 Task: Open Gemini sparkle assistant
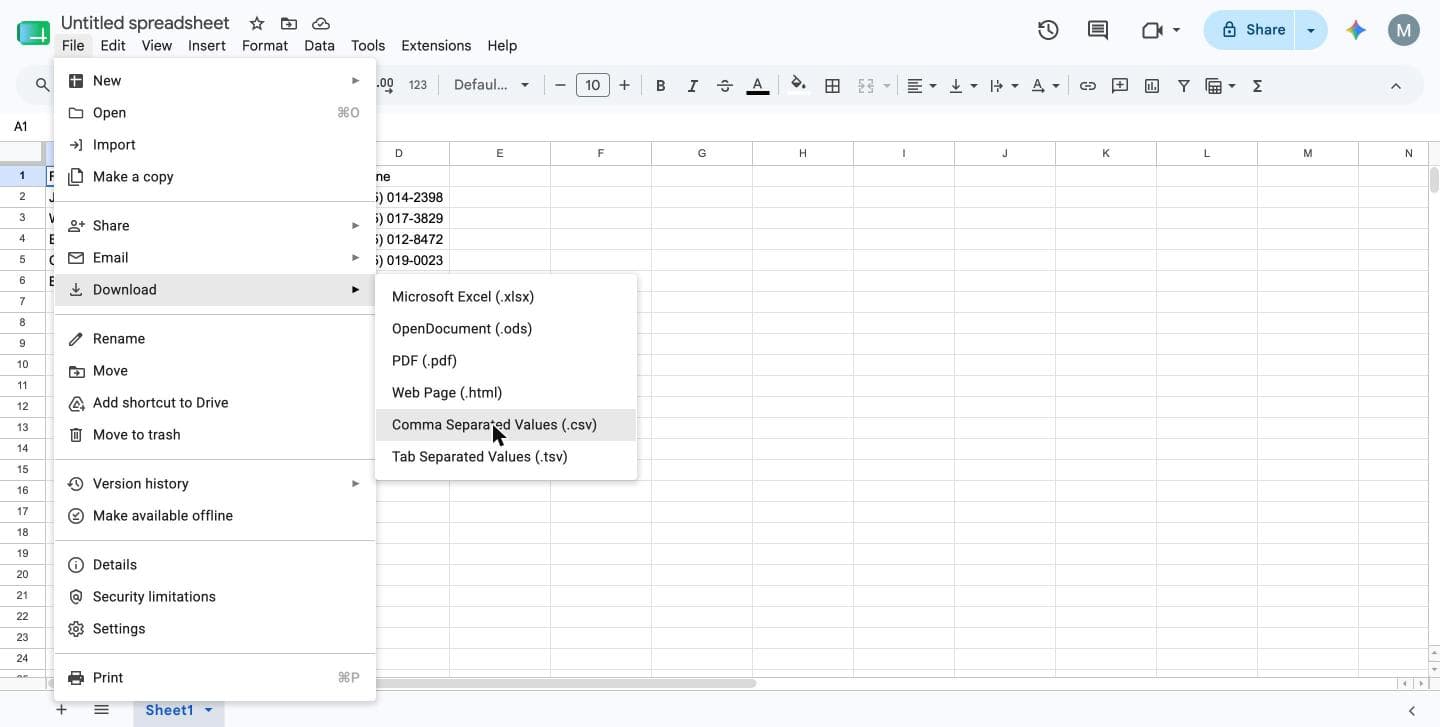click(x=1356, y=30)
